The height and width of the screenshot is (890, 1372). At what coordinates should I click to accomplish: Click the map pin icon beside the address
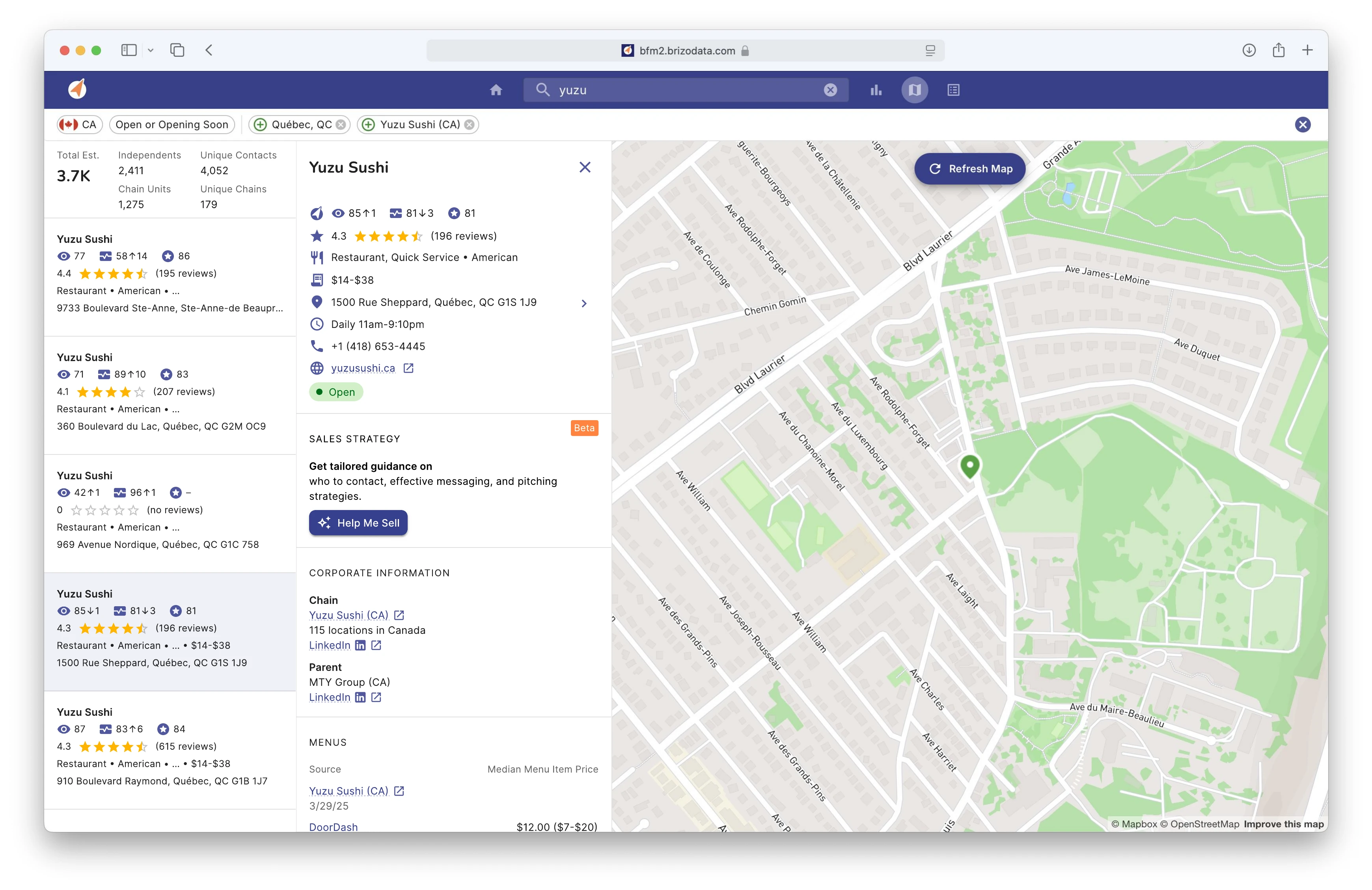pos(317,302)
